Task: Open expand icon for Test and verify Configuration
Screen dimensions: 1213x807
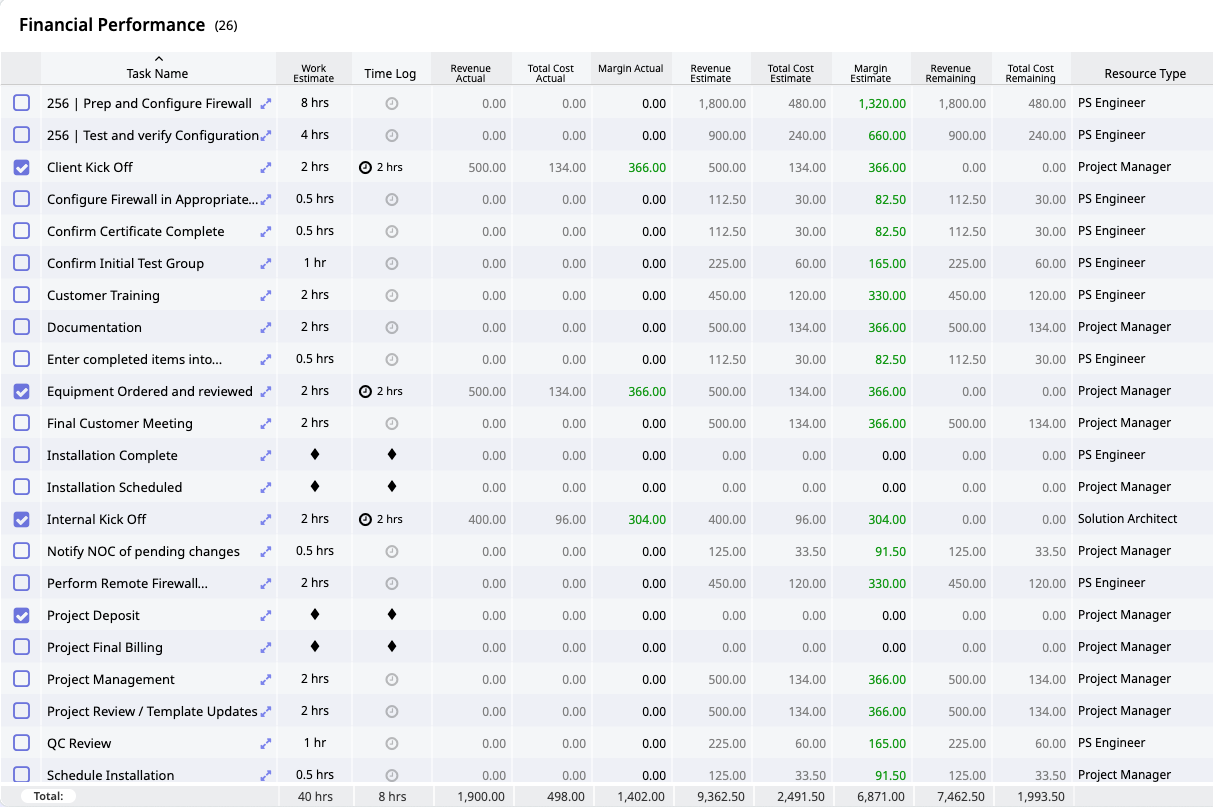Action: [x=266, y=136]
